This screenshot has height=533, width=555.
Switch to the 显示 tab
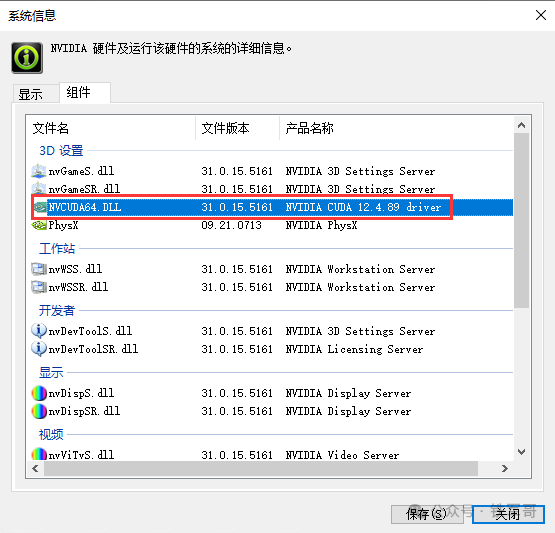(x=36, y=94)
